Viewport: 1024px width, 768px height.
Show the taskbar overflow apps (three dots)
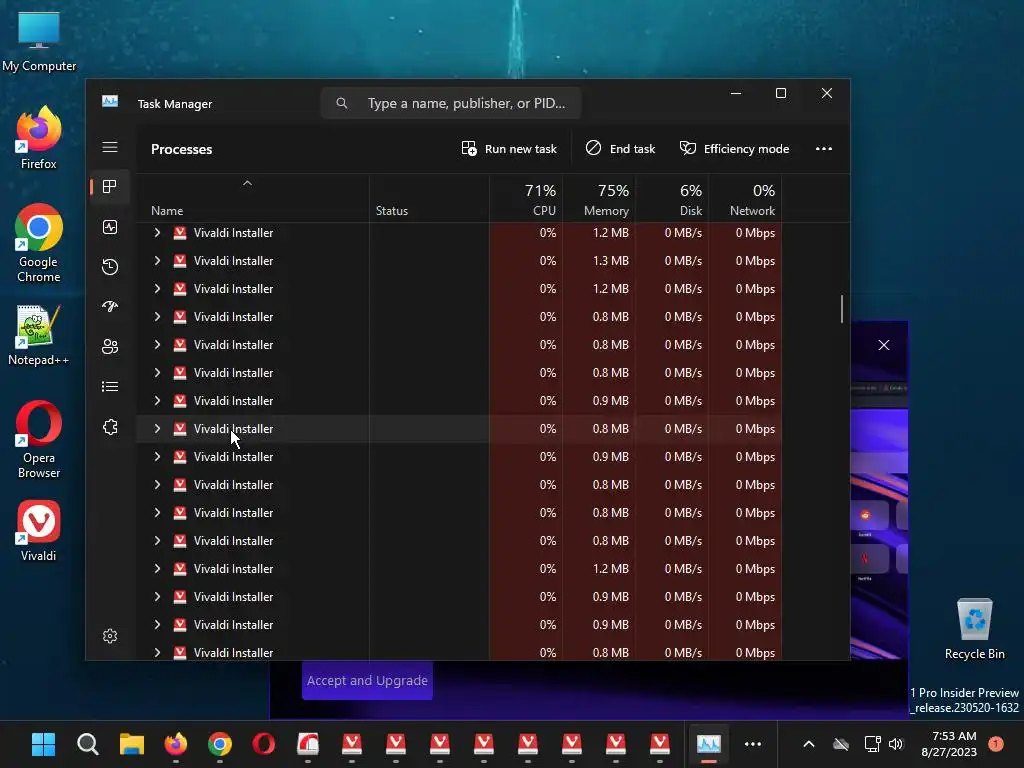pos(753,744)
